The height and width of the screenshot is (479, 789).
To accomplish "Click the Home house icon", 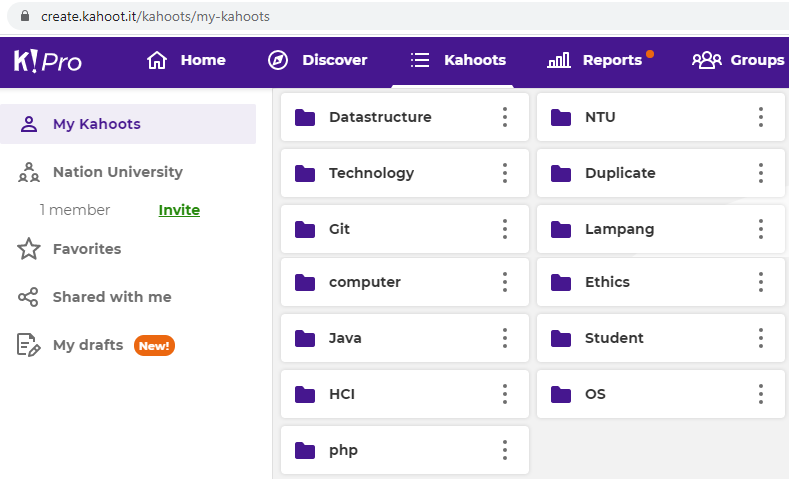I will pyautogui.click(x=157, y=61).
